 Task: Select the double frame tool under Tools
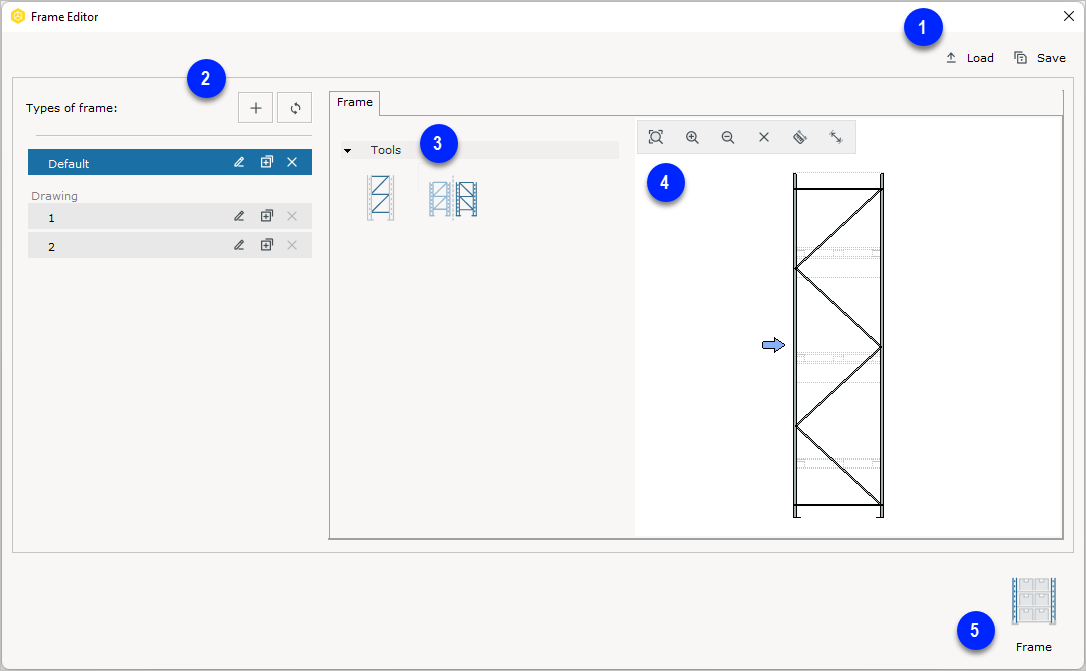click(453, 197)
